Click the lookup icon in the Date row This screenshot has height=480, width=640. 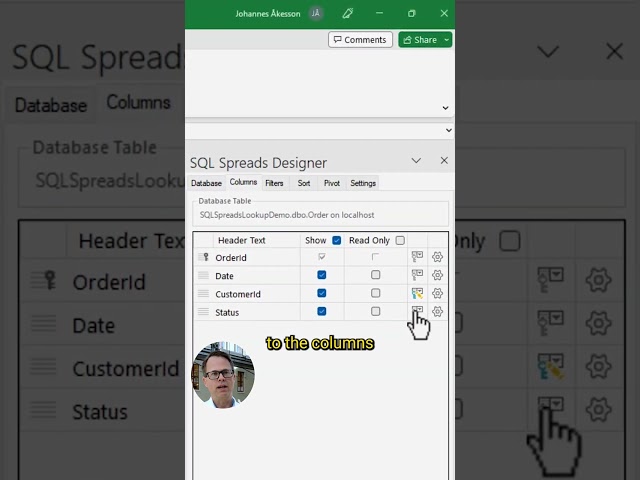coord(417,275)
